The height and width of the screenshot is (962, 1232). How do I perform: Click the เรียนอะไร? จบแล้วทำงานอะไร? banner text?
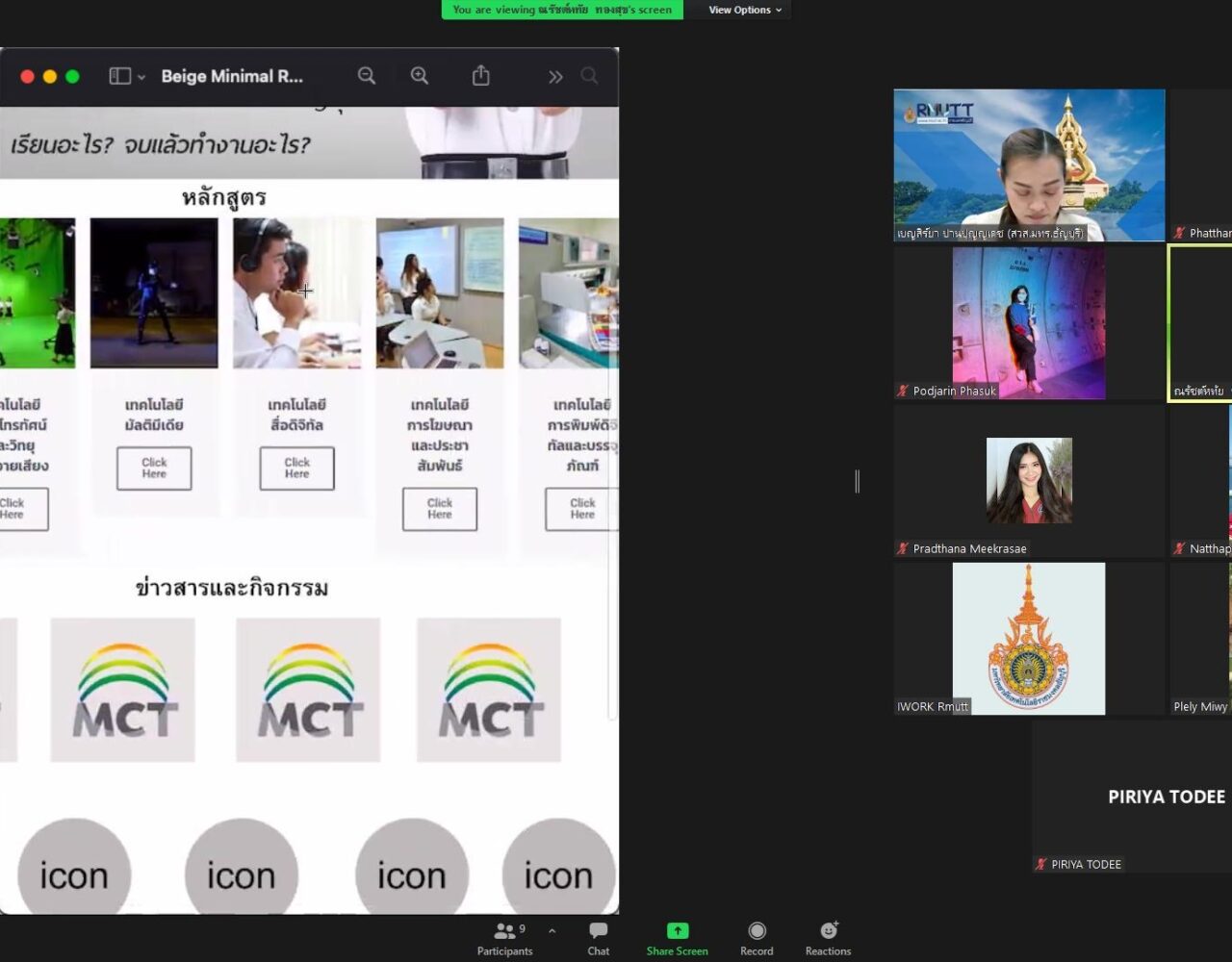161,144
